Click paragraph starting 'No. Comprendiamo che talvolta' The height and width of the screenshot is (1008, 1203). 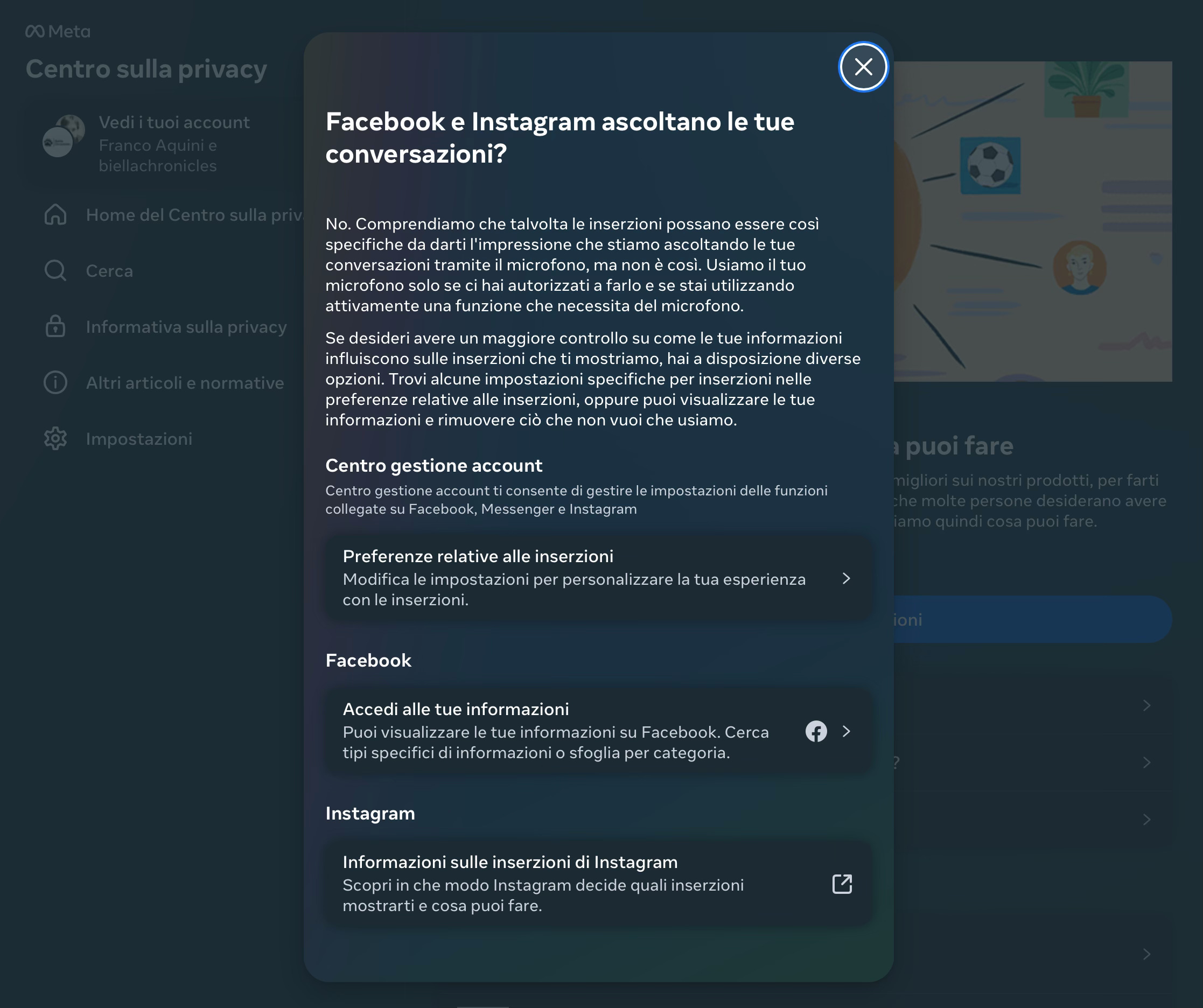572,264
